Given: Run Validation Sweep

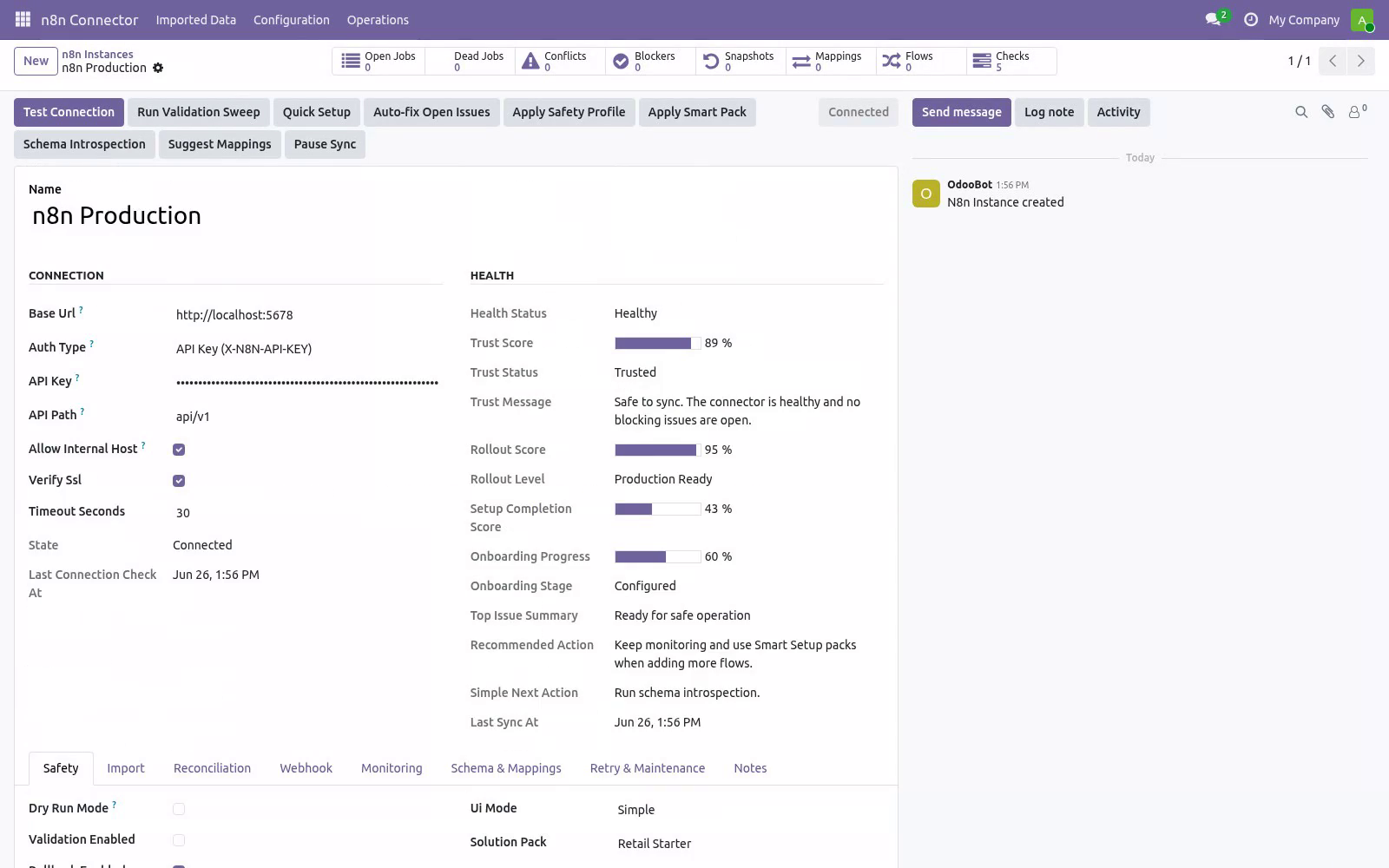Looking at the screenshot, I should [x=199, y=112].
